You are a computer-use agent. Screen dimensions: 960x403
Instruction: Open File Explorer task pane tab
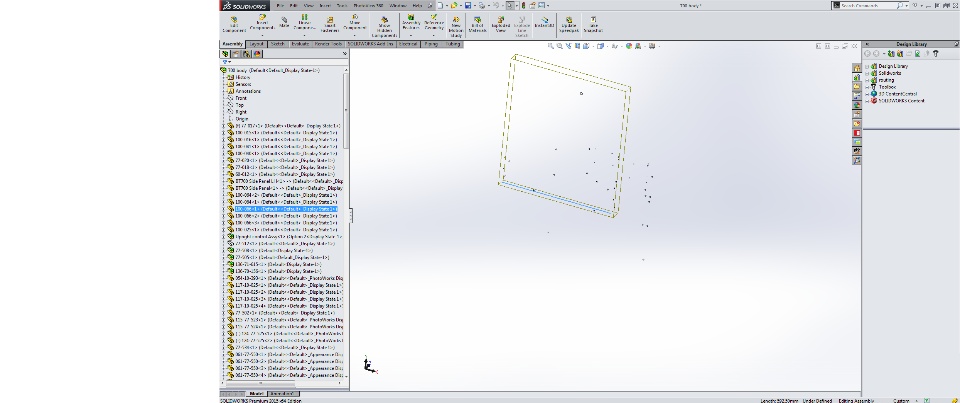point(857,86)
